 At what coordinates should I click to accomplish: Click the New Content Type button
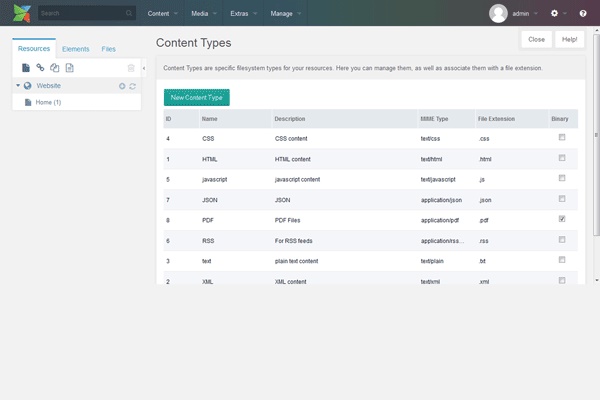[x=197, y=98]
